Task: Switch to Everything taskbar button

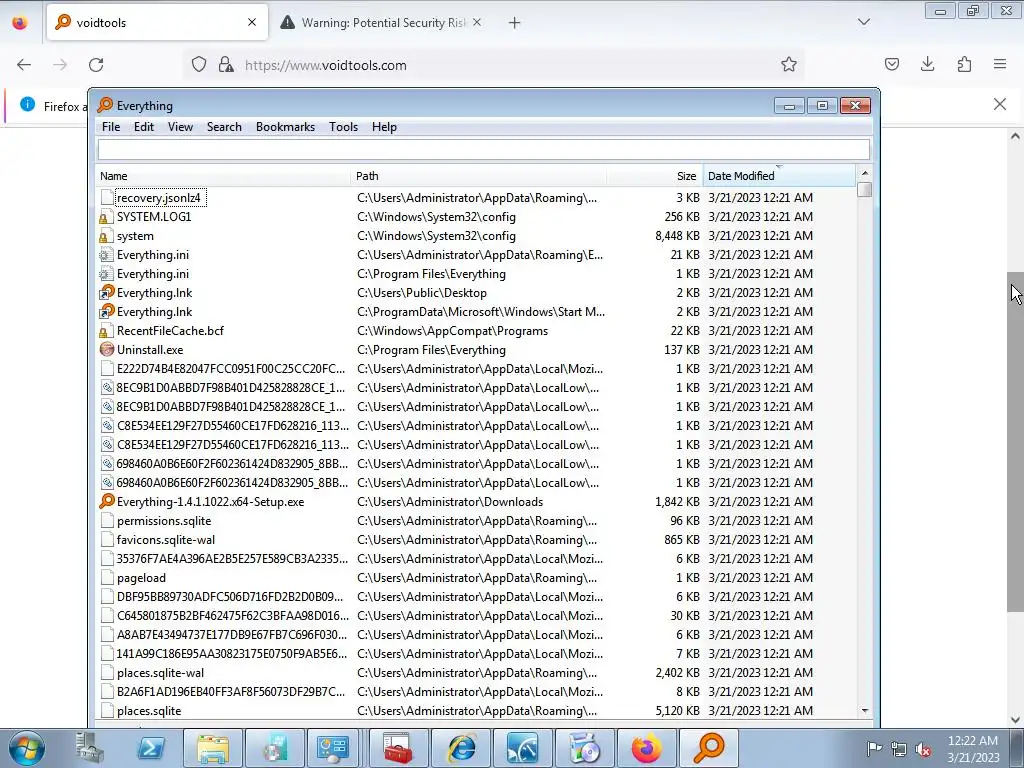Action: coord(709,748)
